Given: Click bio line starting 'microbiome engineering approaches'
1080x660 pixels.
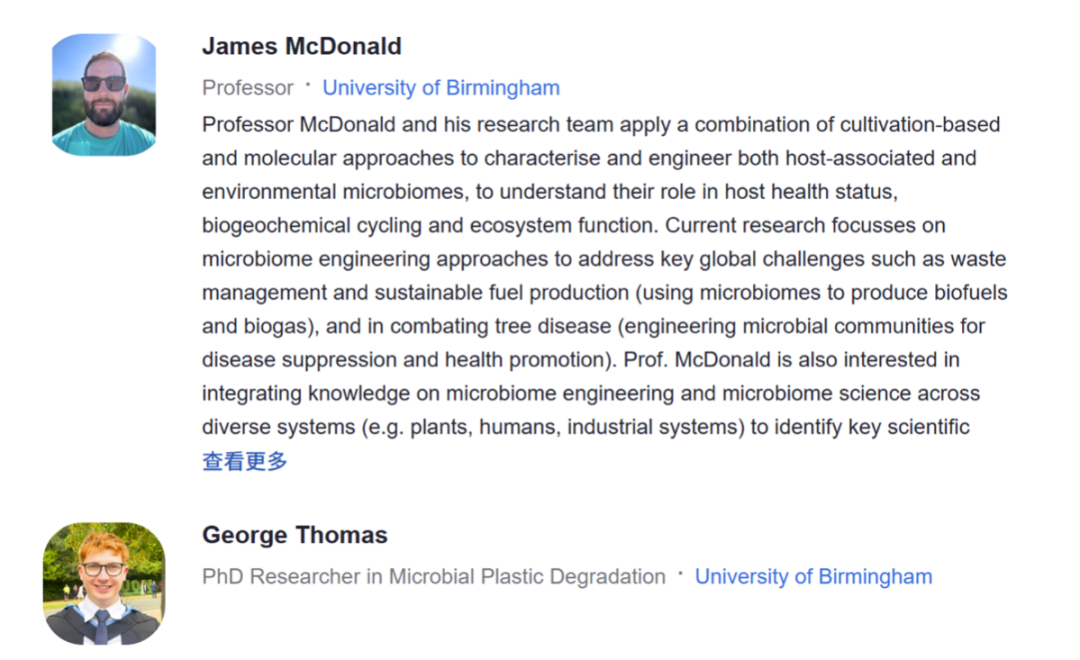Looking at the screenshot, I should 604,259.
